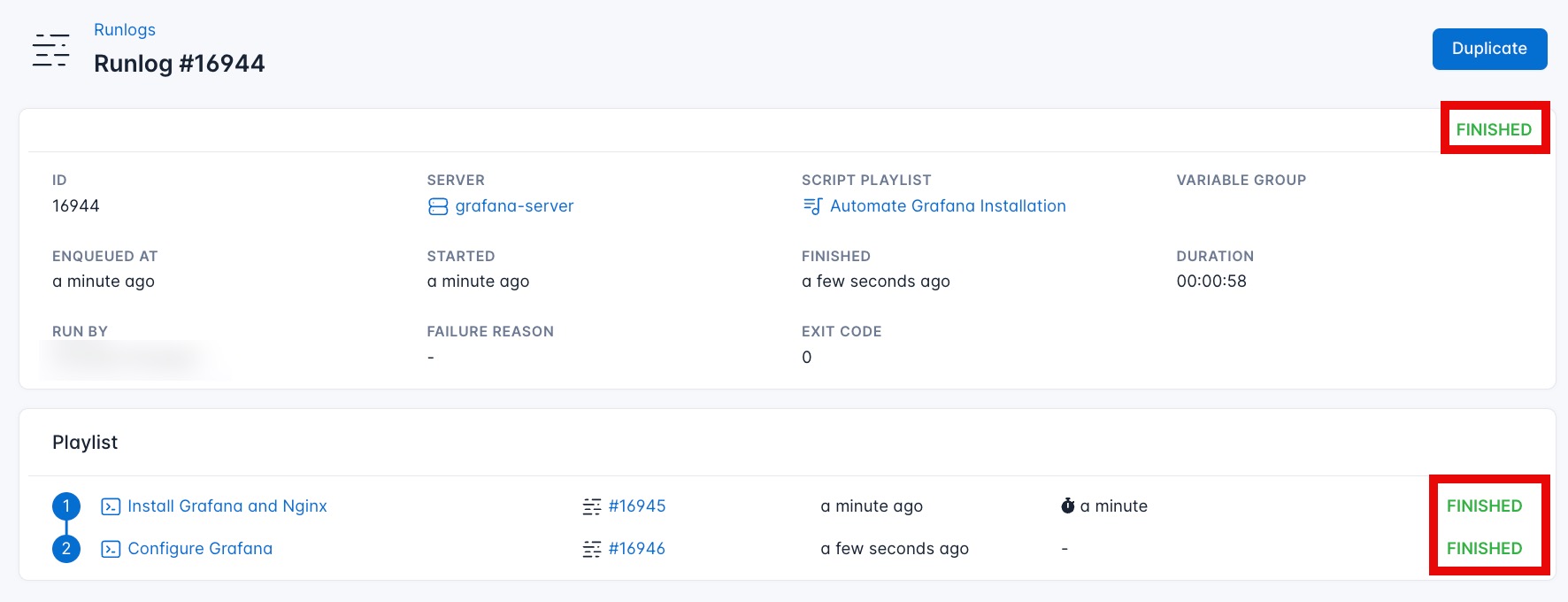Click the stopwatch icon beside a minute
1568x602 pixels.
[1068, 506]
